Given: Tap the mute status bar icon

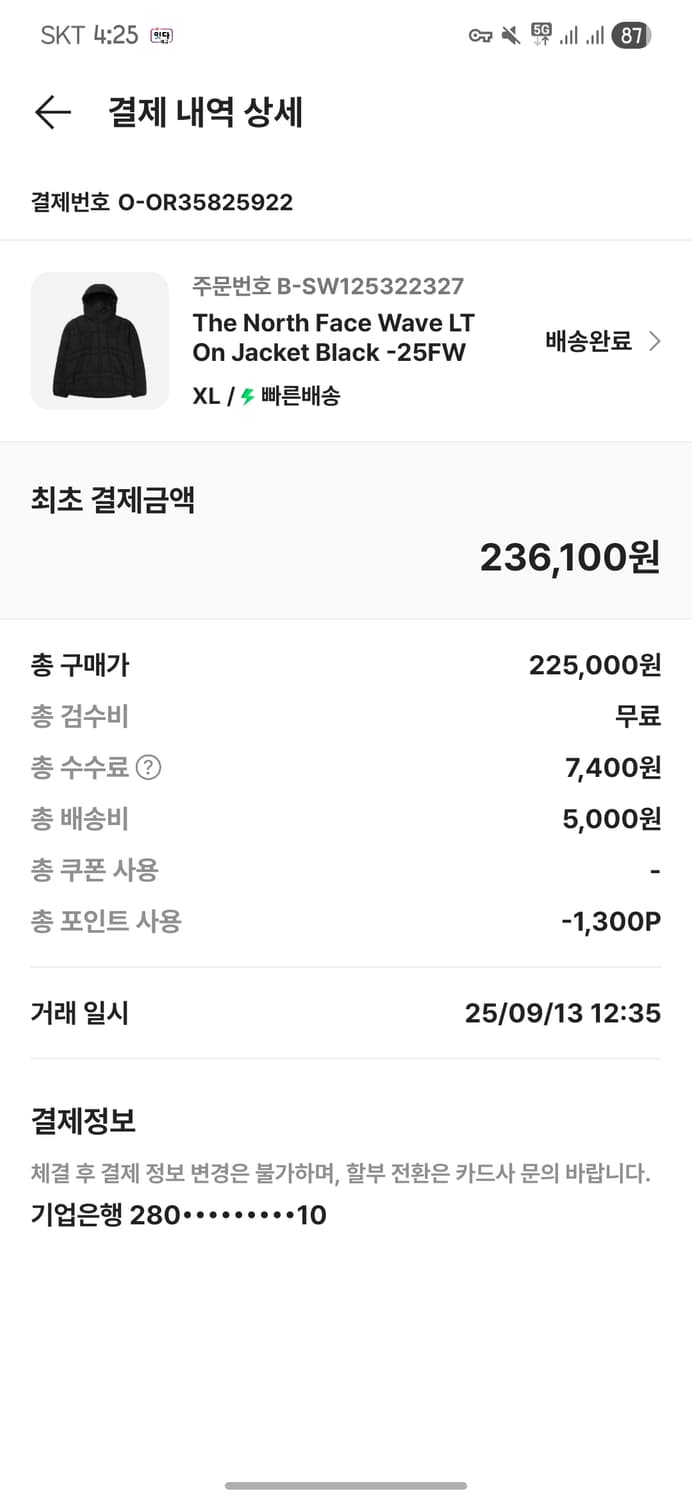Looking at the screenshot, I should click(x=510, y=33).
